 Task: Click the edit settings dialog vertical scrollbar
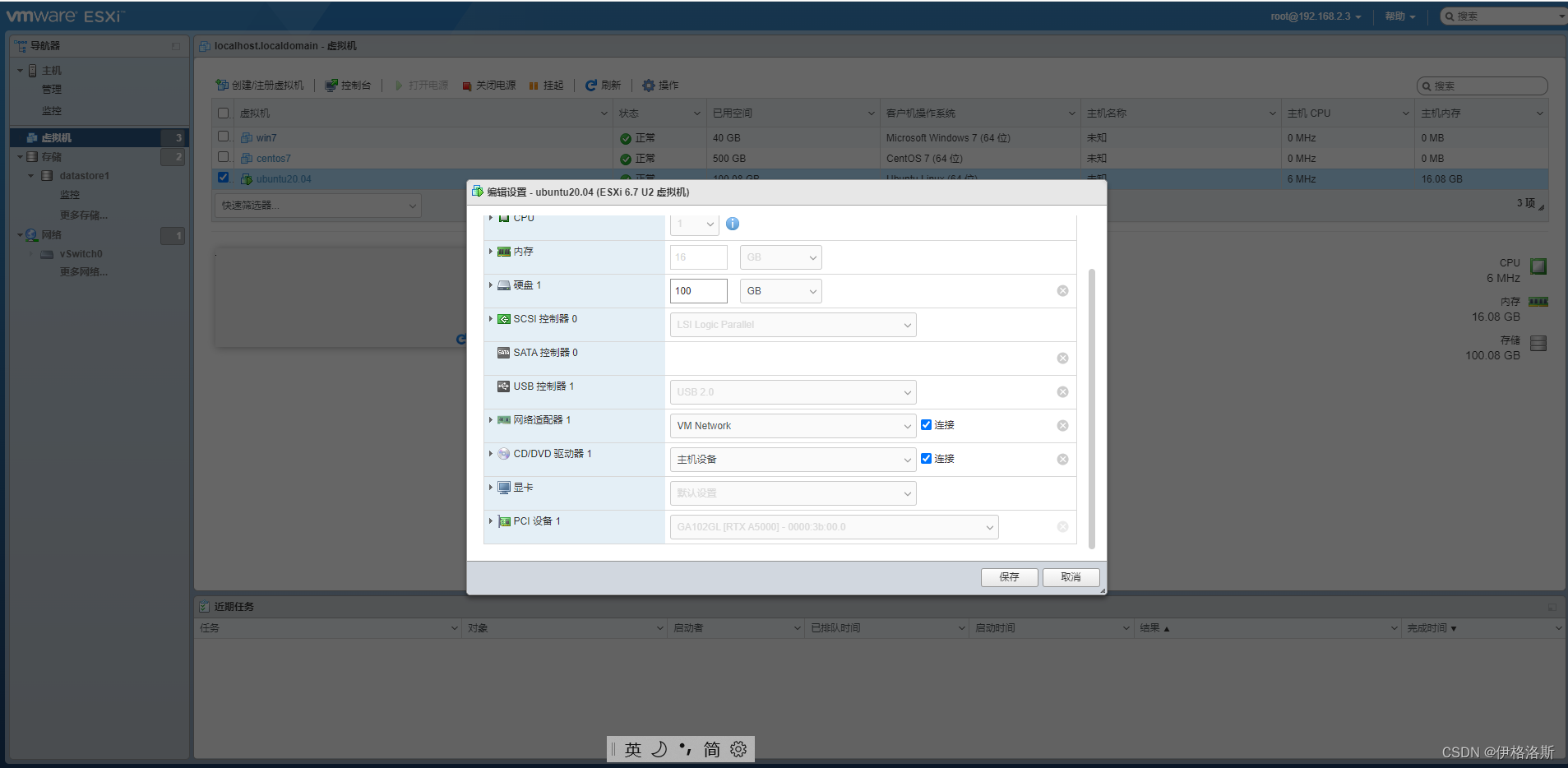pos(1092,408)
